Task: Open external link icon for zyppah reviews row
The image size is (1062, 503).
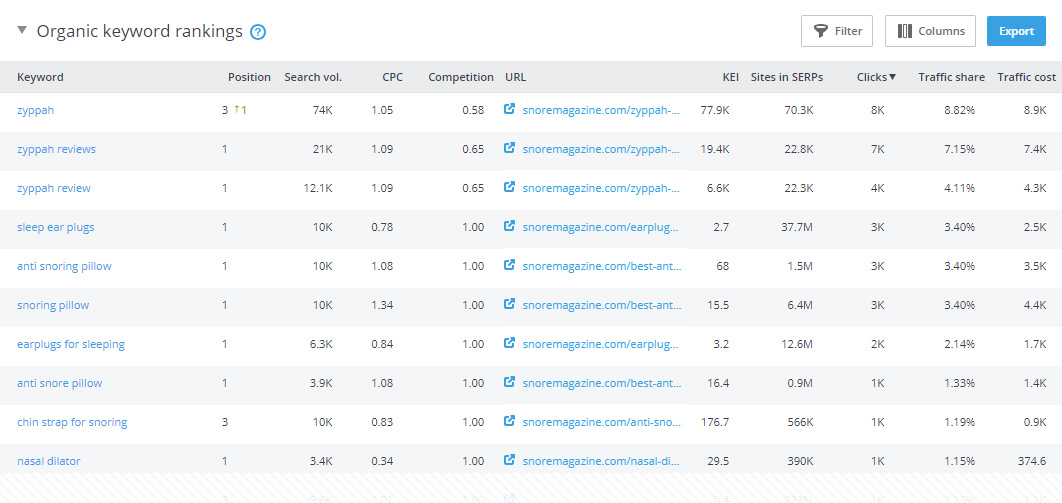Action: click(510, 148)
